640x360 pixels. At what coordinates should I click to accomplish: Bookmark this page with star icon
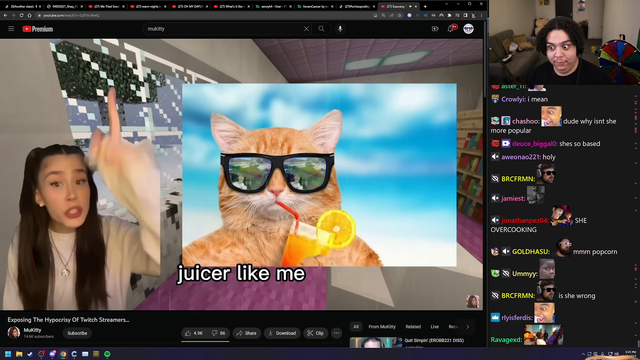coord(400,15)
